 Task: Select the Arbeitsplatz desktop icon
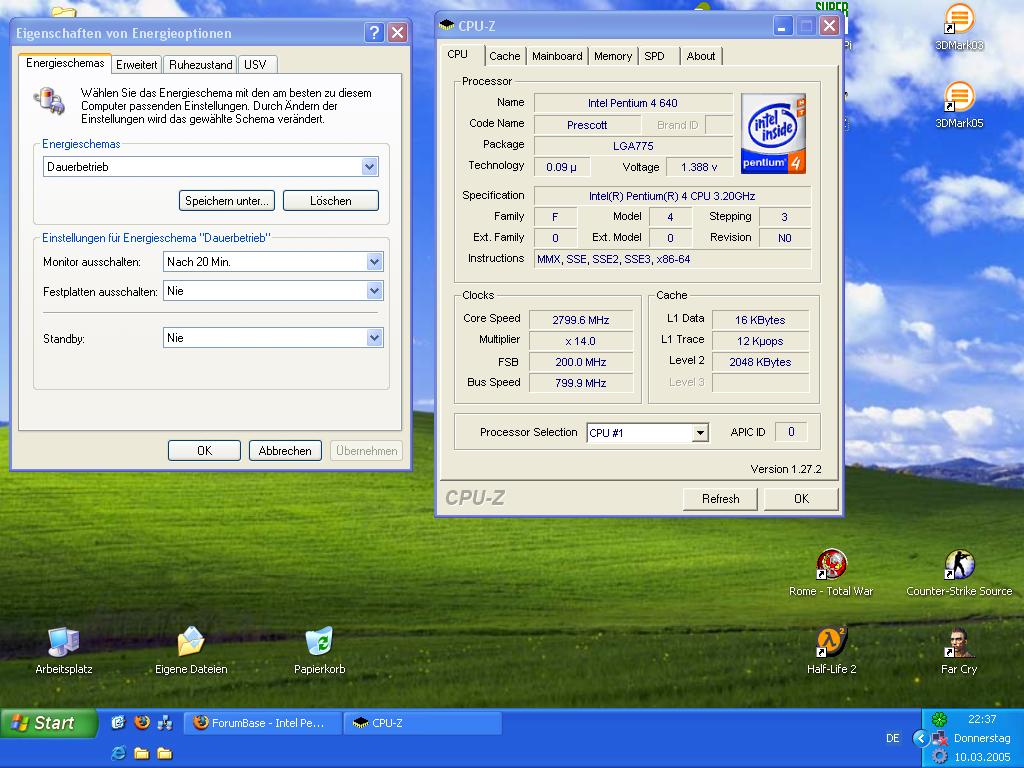pos(63,650)
